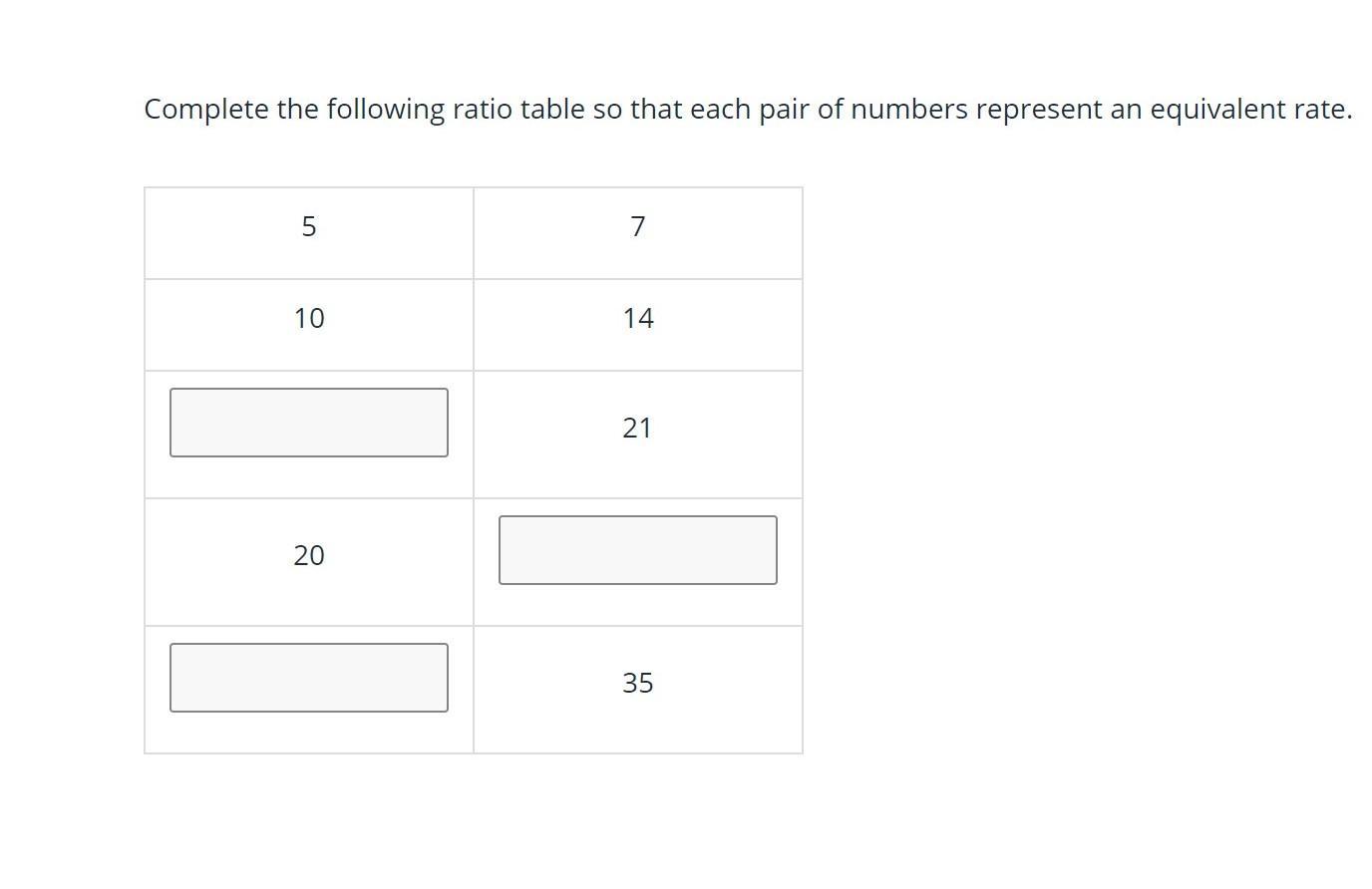Select the empty input box beside 35
This screenshot has height=889, width=1372.
tap(309, 678)
